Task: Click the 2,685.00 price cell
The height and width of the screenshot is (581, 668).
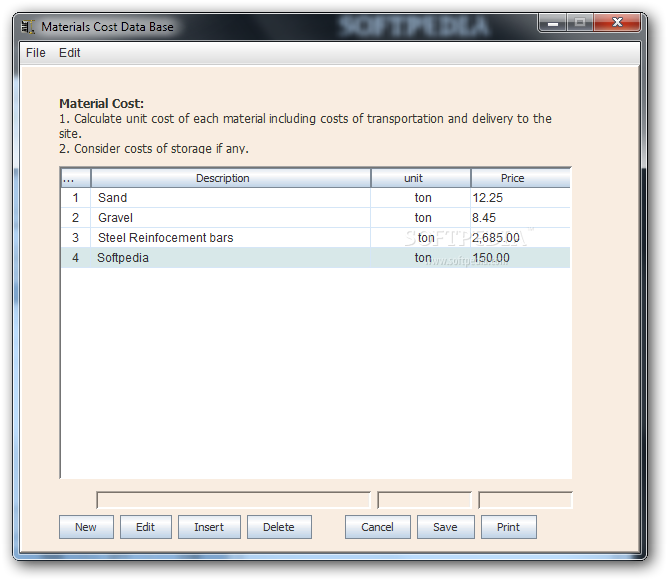Action: (x=521, y=238)
